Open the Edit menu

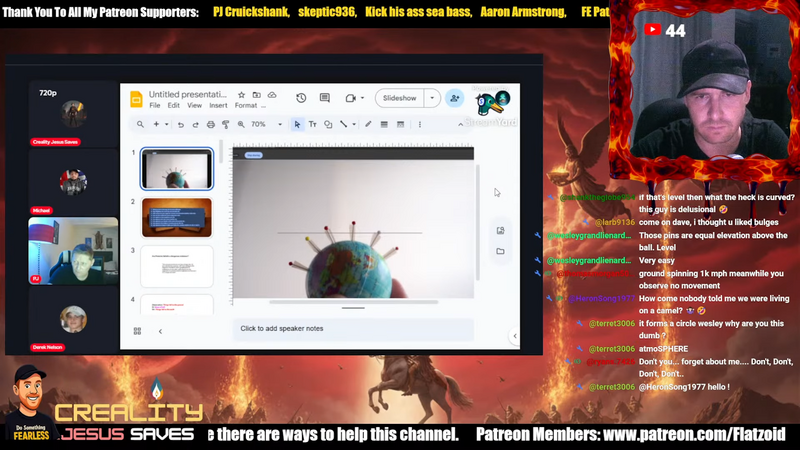[173, 106]
